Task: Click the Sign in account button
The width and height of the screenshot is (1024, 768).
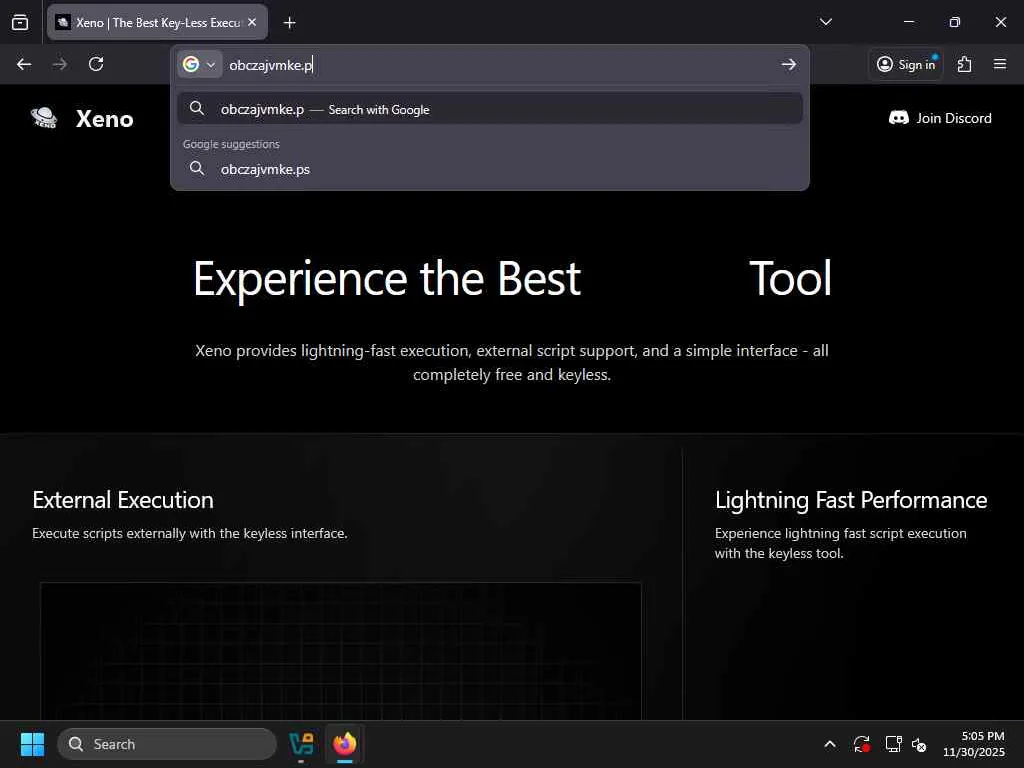Action: pos(906,64)
